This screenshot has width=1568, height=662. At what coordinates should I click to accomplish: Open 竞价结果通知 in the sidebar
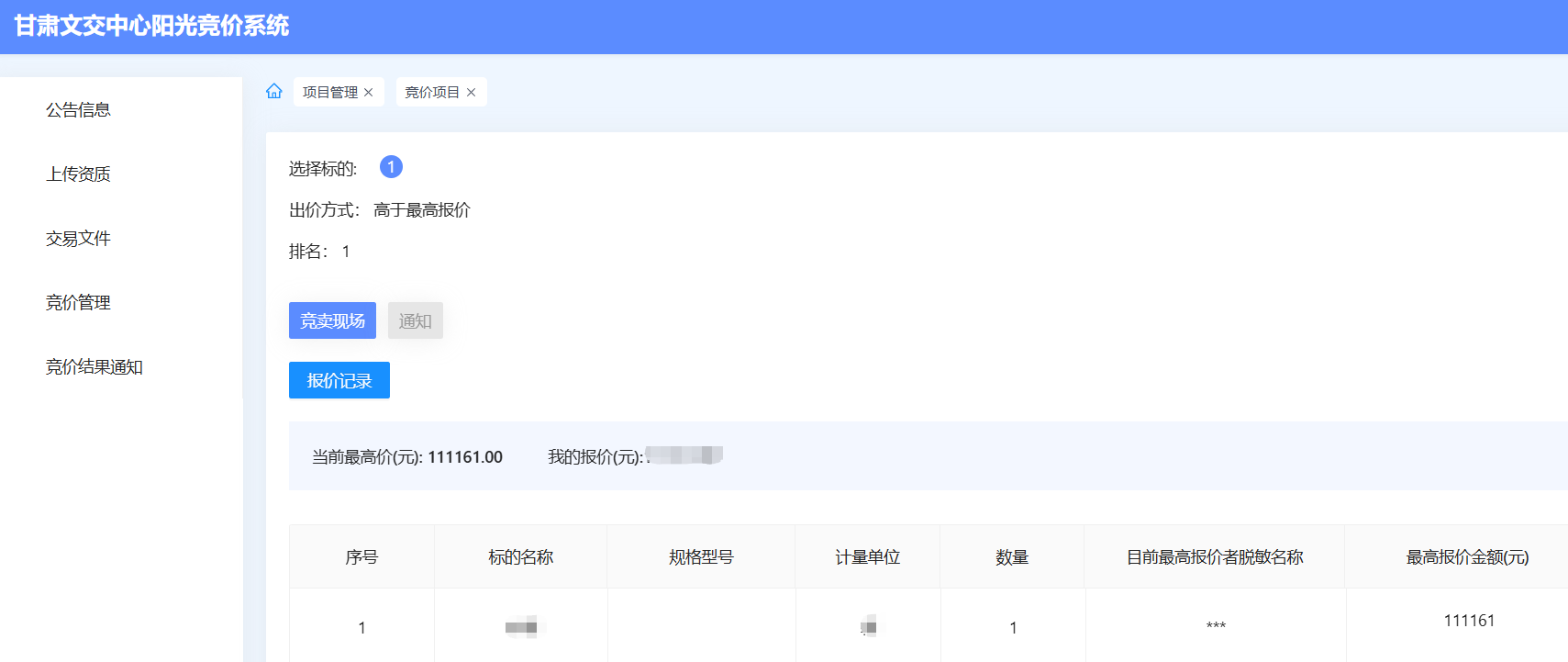95,367
